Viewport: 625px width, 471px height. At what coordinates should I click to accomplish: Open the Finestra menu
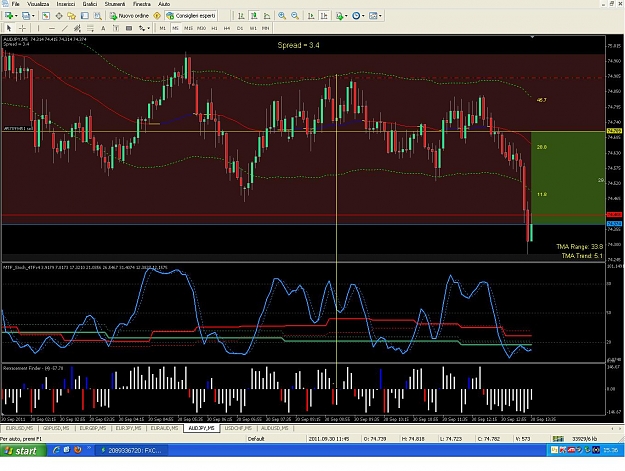[142, 4]
